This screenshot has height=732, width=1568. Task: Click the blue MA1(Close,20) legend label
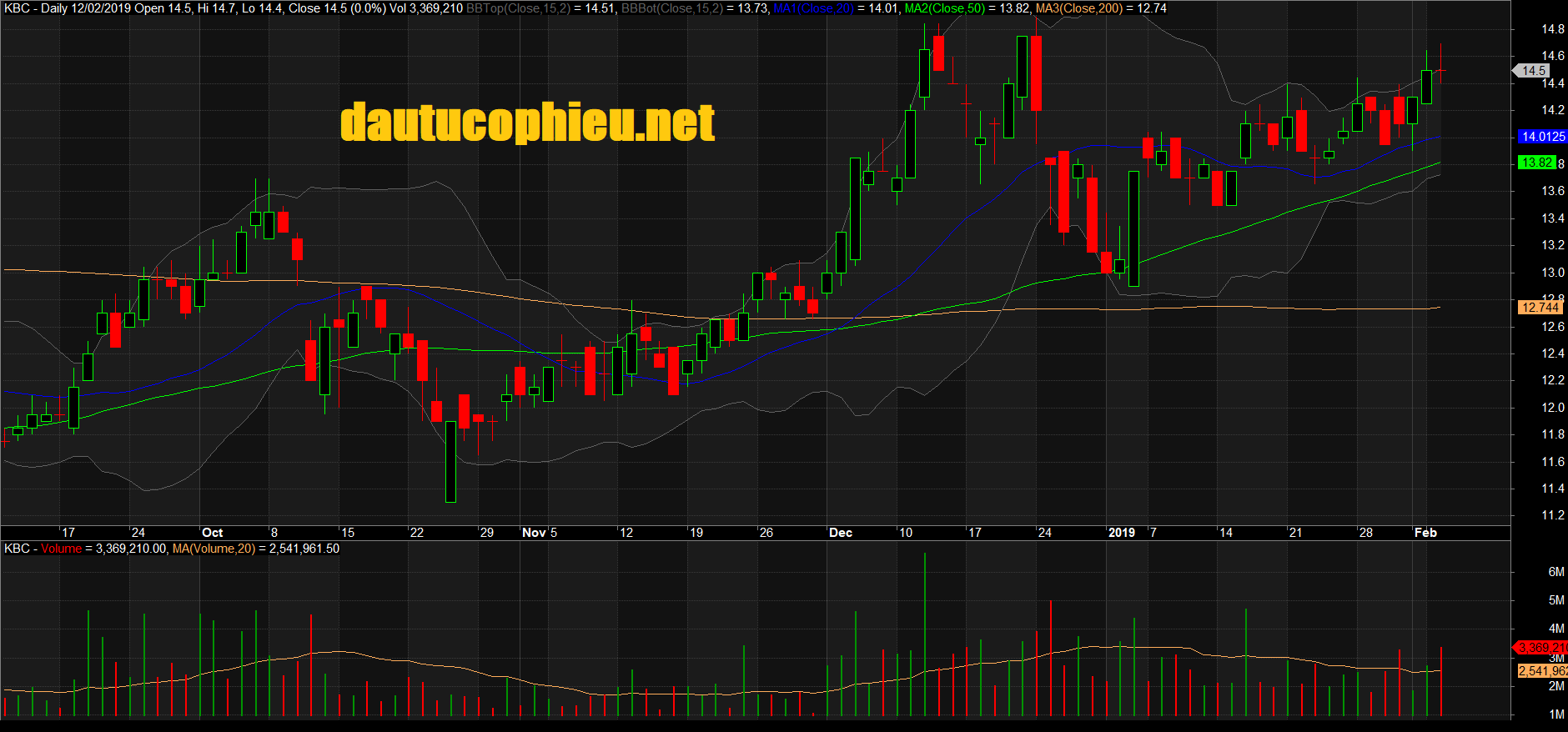pos(813,8)
